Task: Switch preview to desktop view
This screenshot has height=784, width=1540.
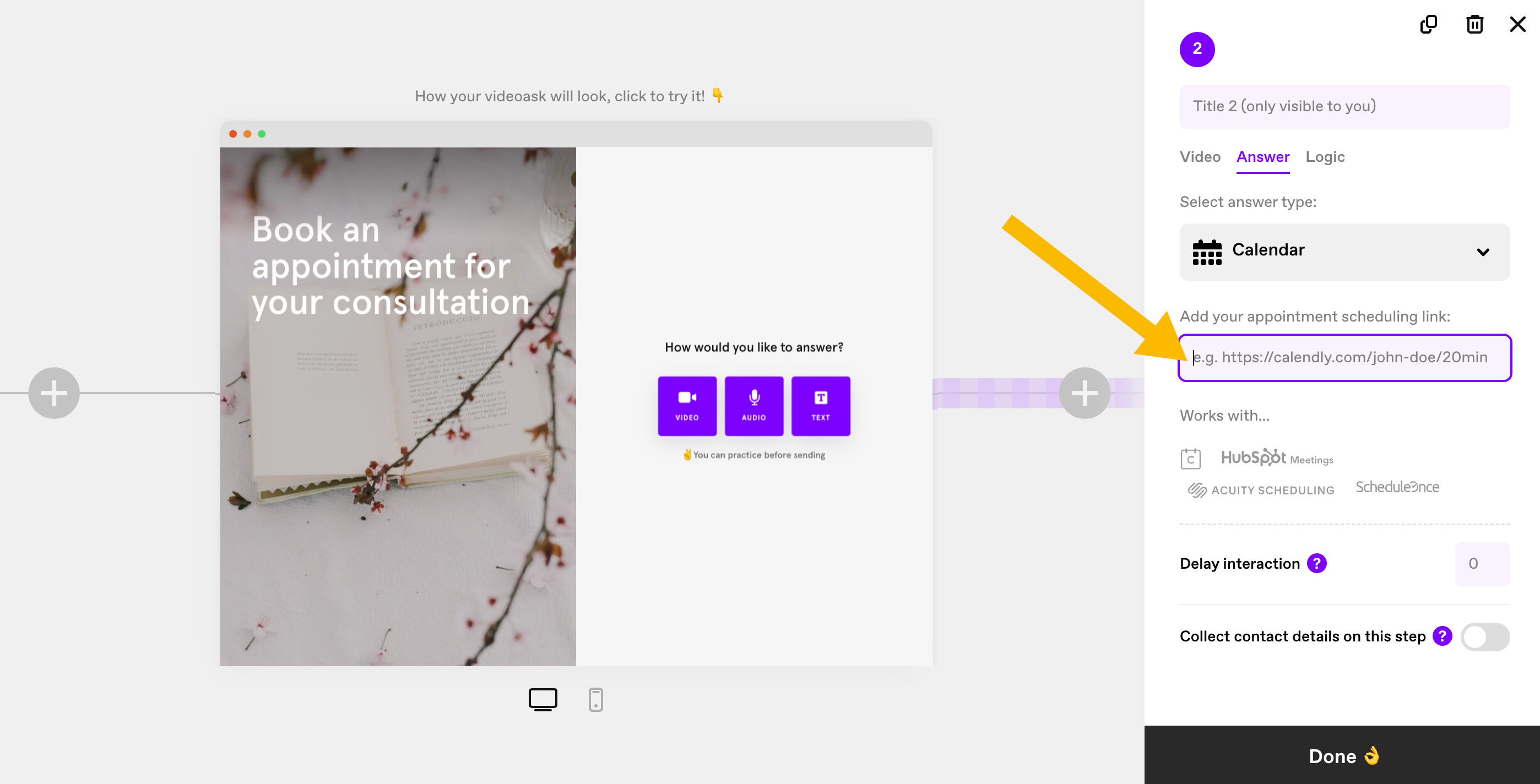Action: point(543,699)
